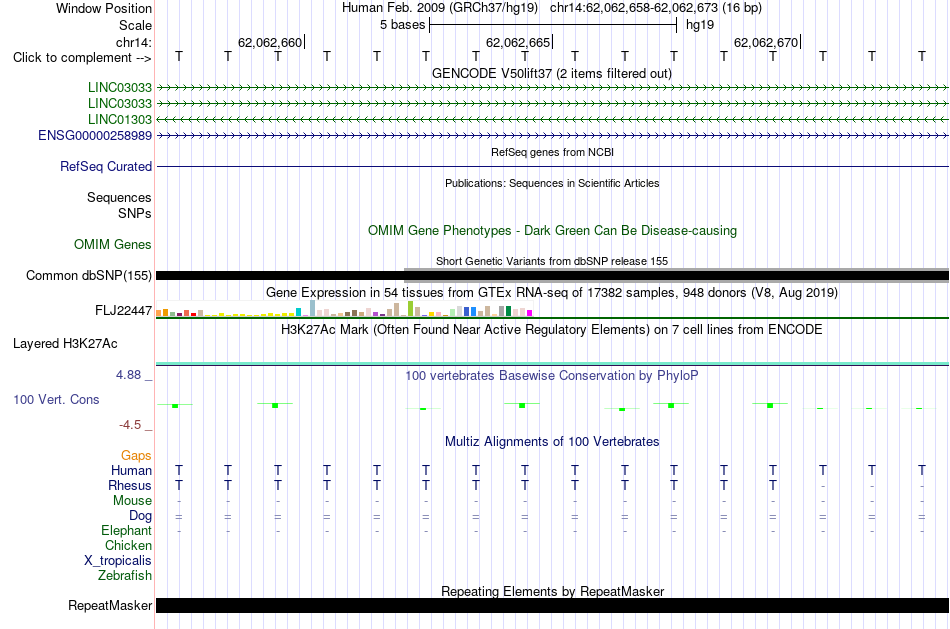Click the Zebrafish alignment row label
Screen dimensions: 950x629
click(125, 576)
